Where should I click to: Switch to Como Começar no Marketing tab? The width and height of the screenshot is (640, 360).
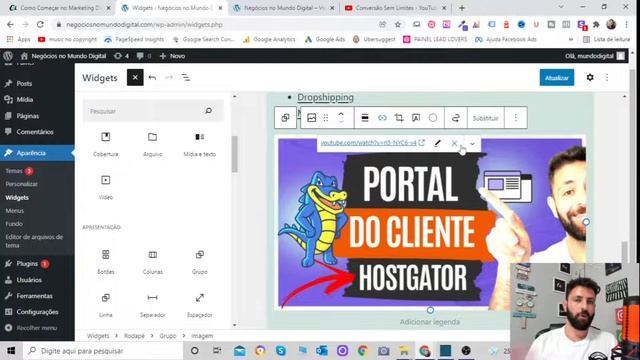click(x=60, y=8)
